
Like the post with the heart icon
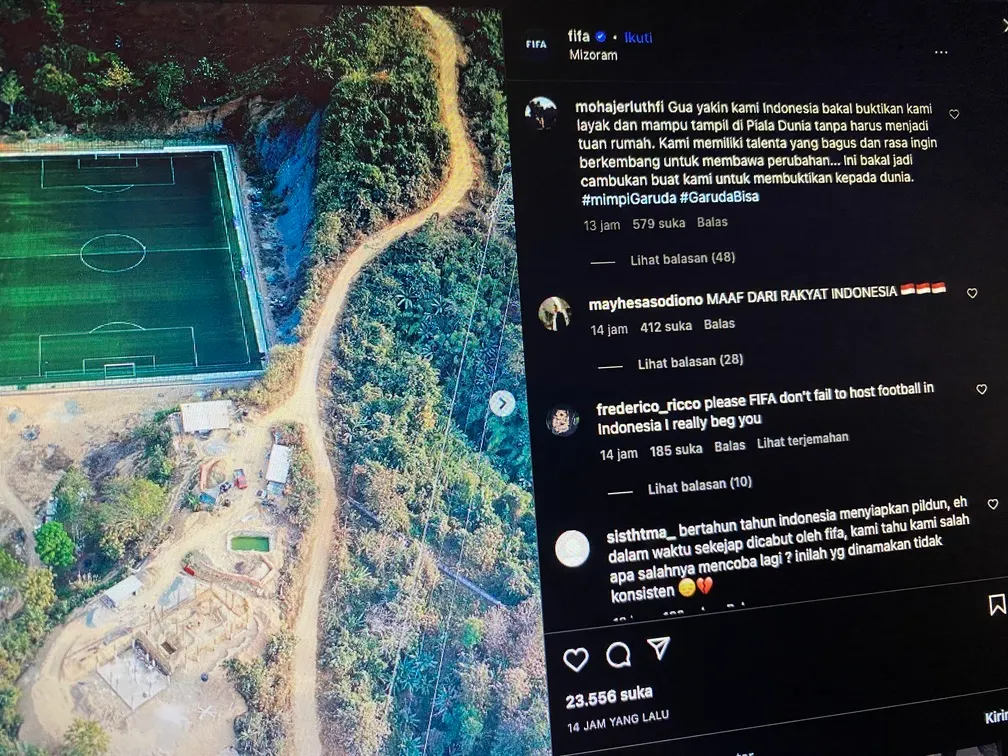coord(575,660)
